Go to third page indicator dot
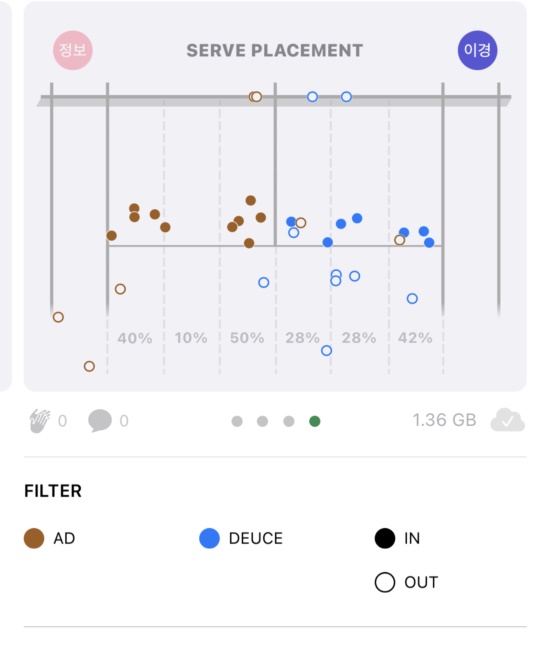 coord(289,421)
